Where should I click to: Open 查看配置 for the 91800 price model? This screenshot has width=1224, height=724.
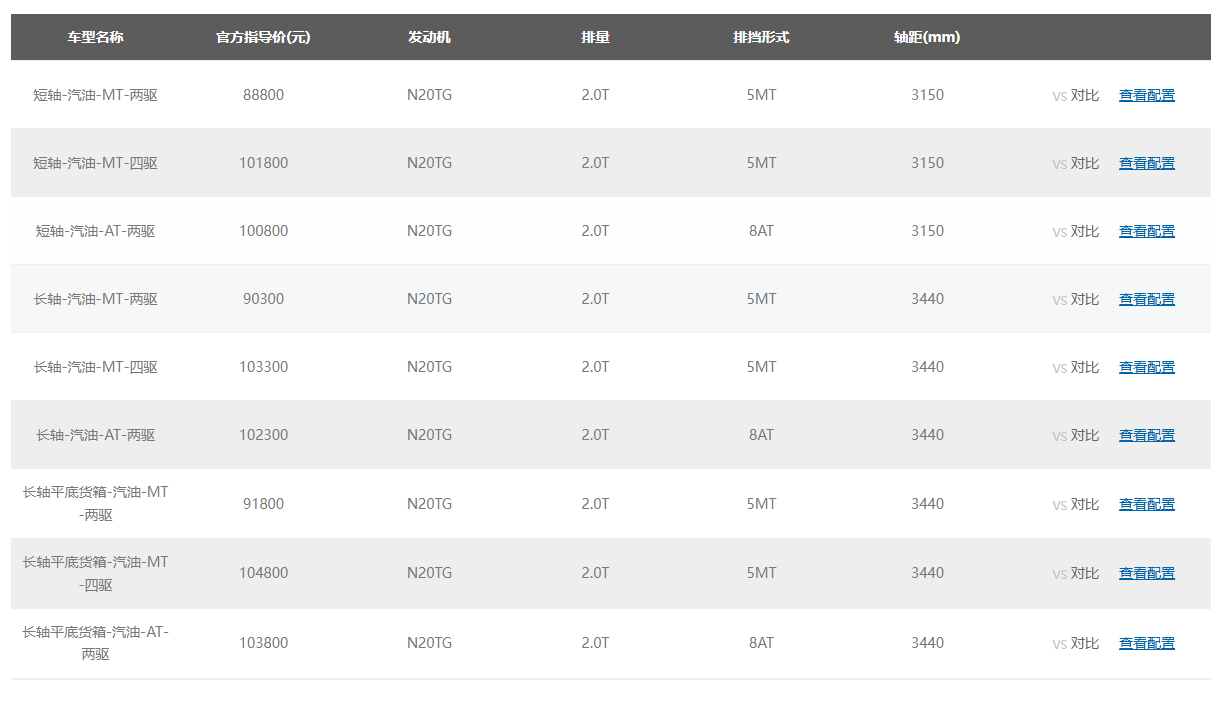tap(1146, 504)
